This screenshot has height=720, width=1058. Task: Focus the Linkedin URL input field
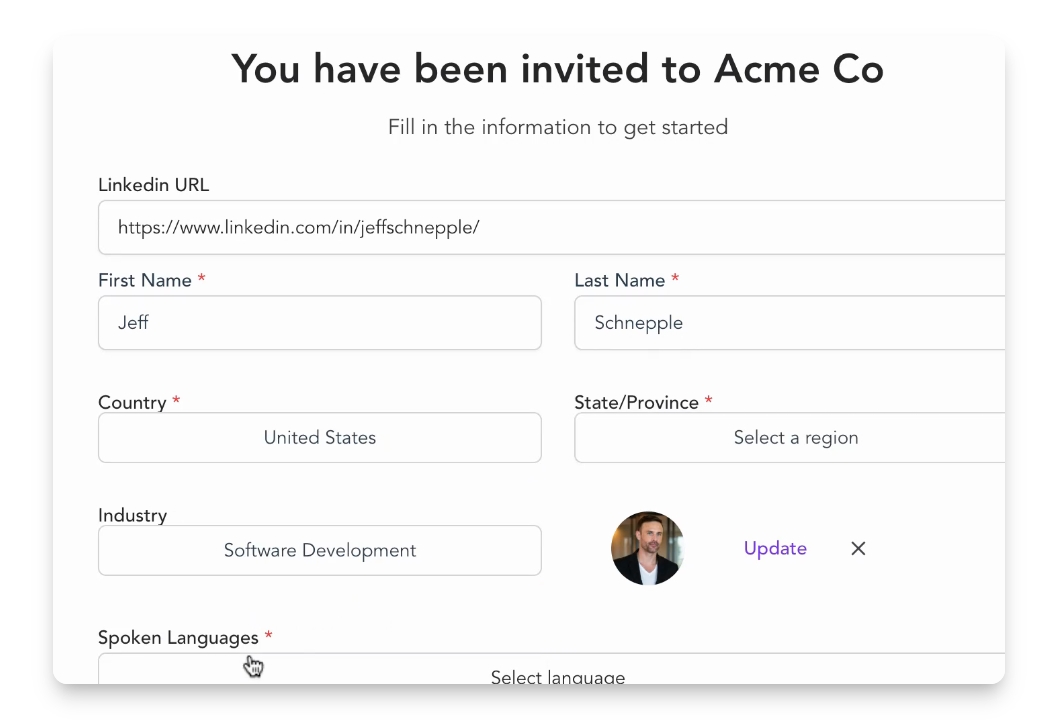point(550,227)
